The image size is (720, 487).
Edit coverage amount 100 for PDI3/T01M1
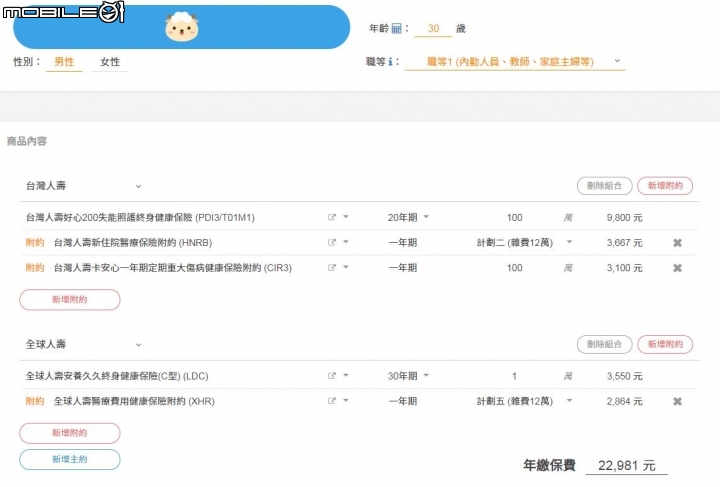tap(514, 218)
